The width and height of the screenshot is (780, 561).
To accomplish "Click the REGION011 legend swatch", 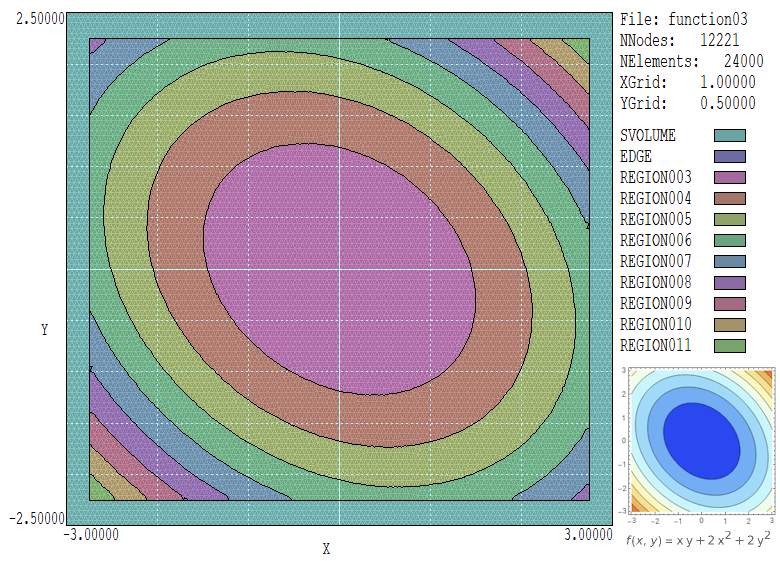I will 730,346.
